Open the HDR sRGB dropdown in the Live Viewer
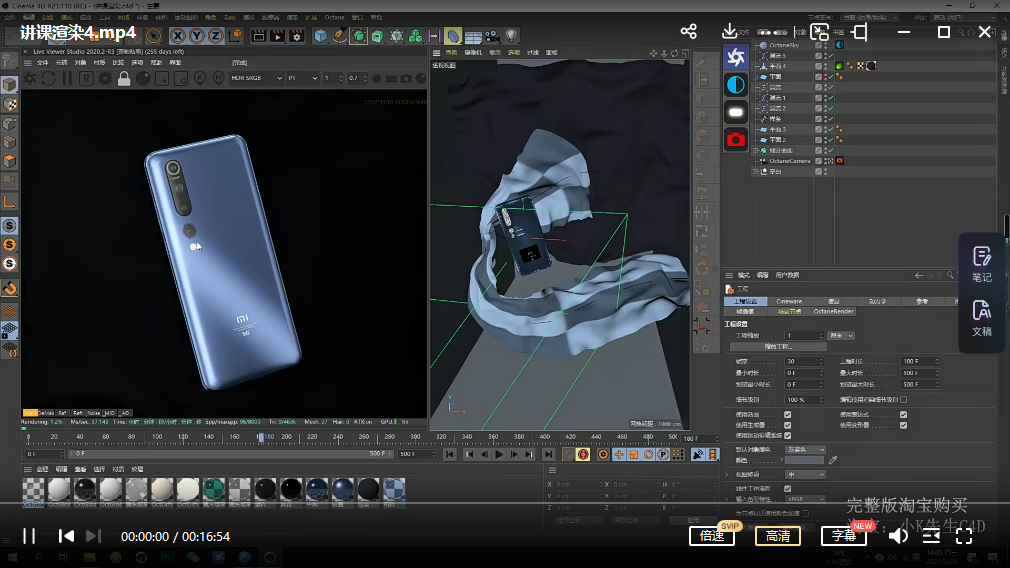This screenshot has height=568, width=1010. tap(256, 78)
